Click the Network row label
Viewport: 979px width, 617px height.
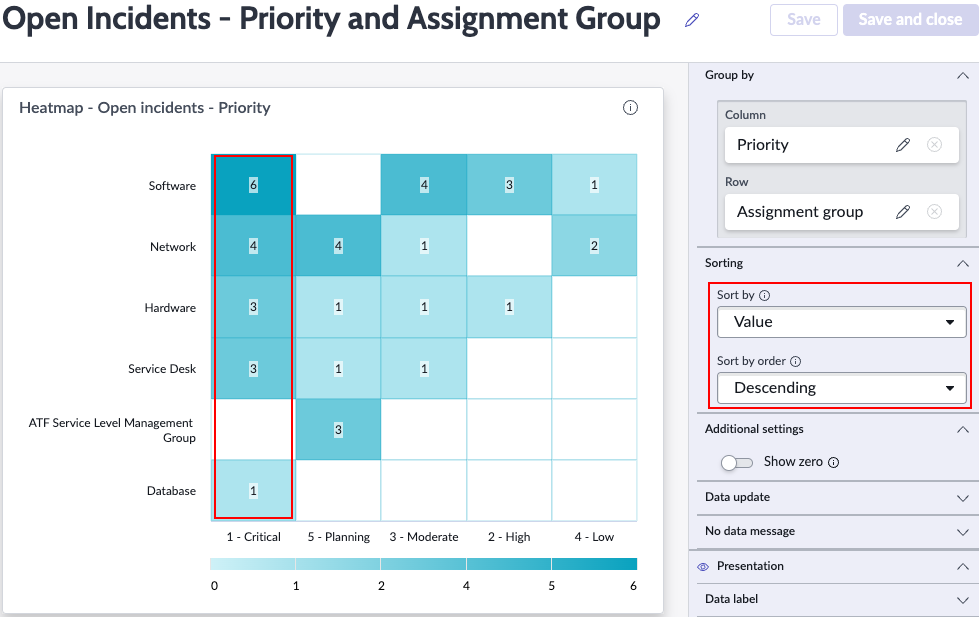click(173, 247)
